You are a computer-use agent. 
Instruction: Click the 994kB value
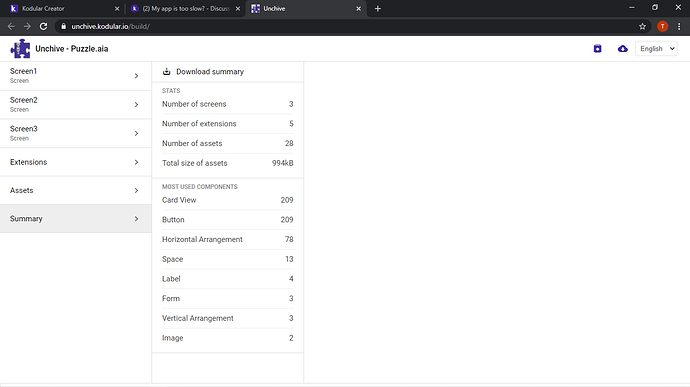(283, 163)
